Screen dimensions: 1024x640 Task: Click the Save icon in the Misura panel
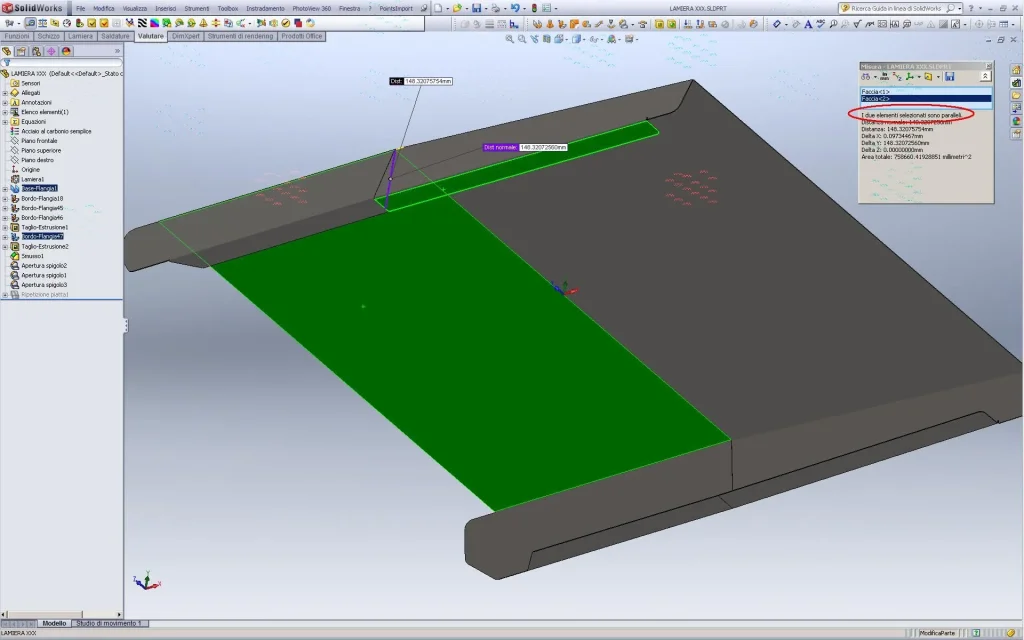tap(949, 76)
